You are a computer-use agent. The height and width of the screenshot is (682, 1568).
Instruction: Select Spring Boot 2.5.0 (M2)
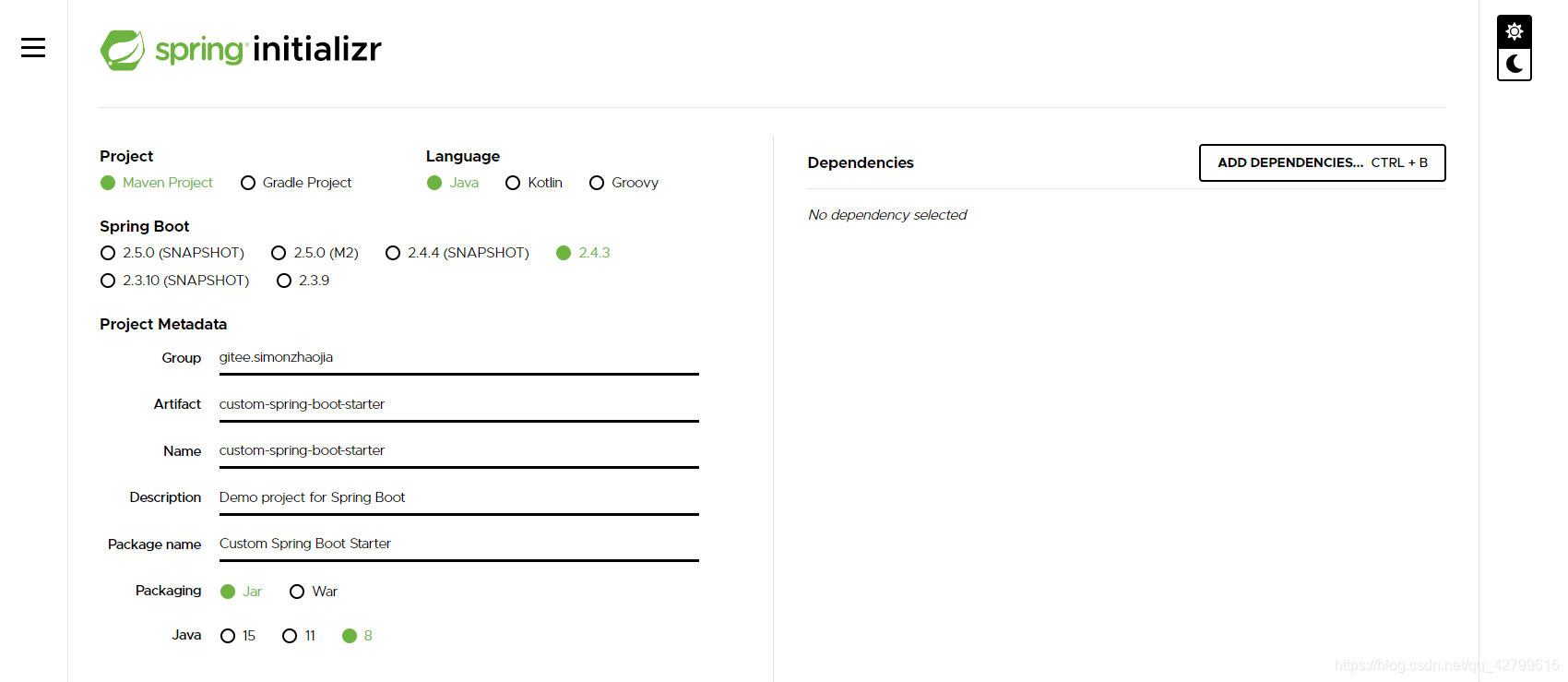[315, 253]
